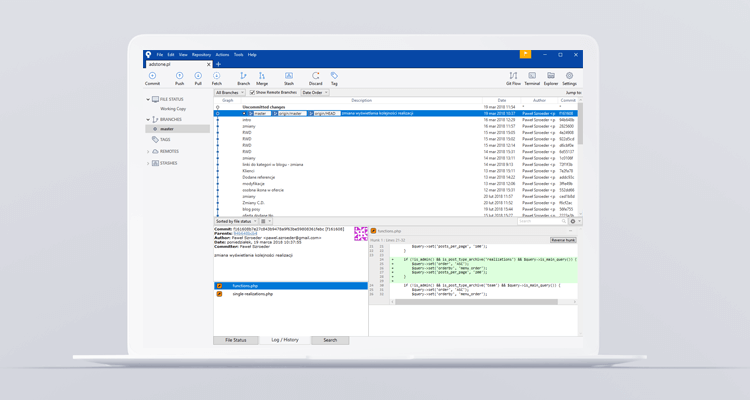Open Explorer from the toolbar
The height and width of the screenshot is (400, 750).
(x=551, y=78)
